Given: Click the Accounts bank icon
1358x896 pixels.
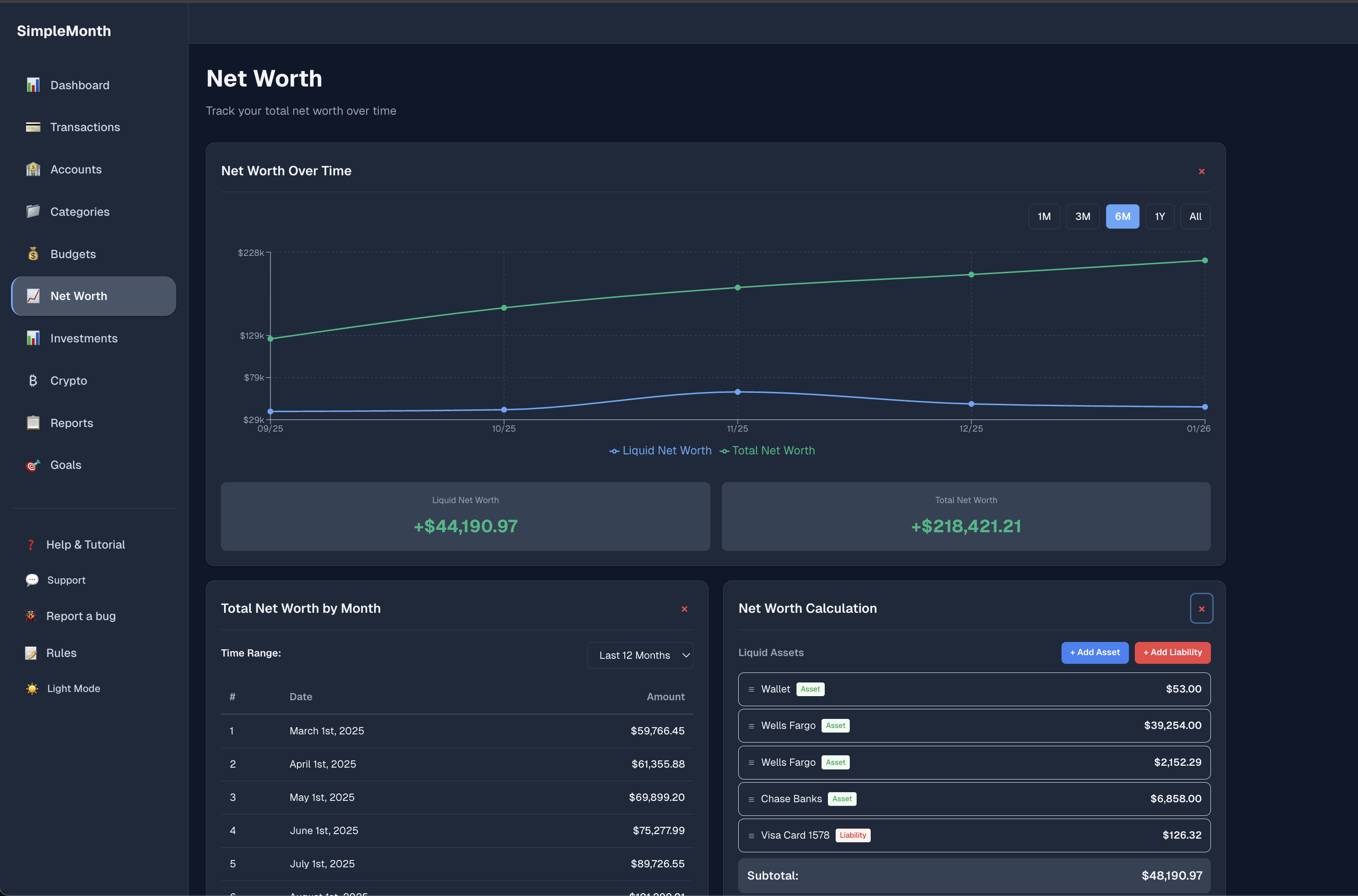Looking at the screenshot, I should pyautogui.click(x=33, y=169).
